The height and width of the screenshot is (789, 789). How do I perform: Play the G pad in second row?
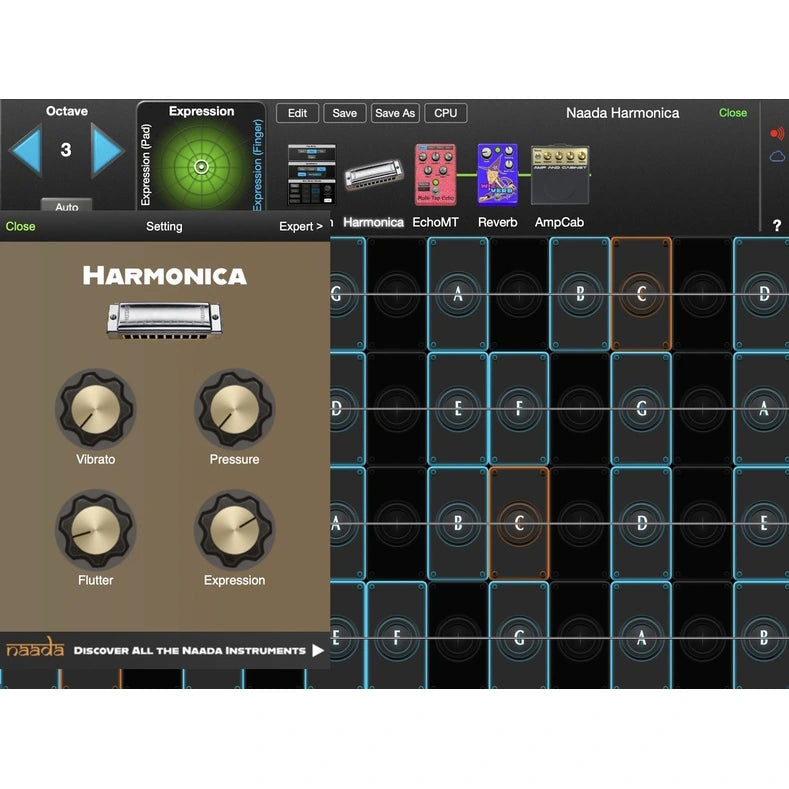642,409
